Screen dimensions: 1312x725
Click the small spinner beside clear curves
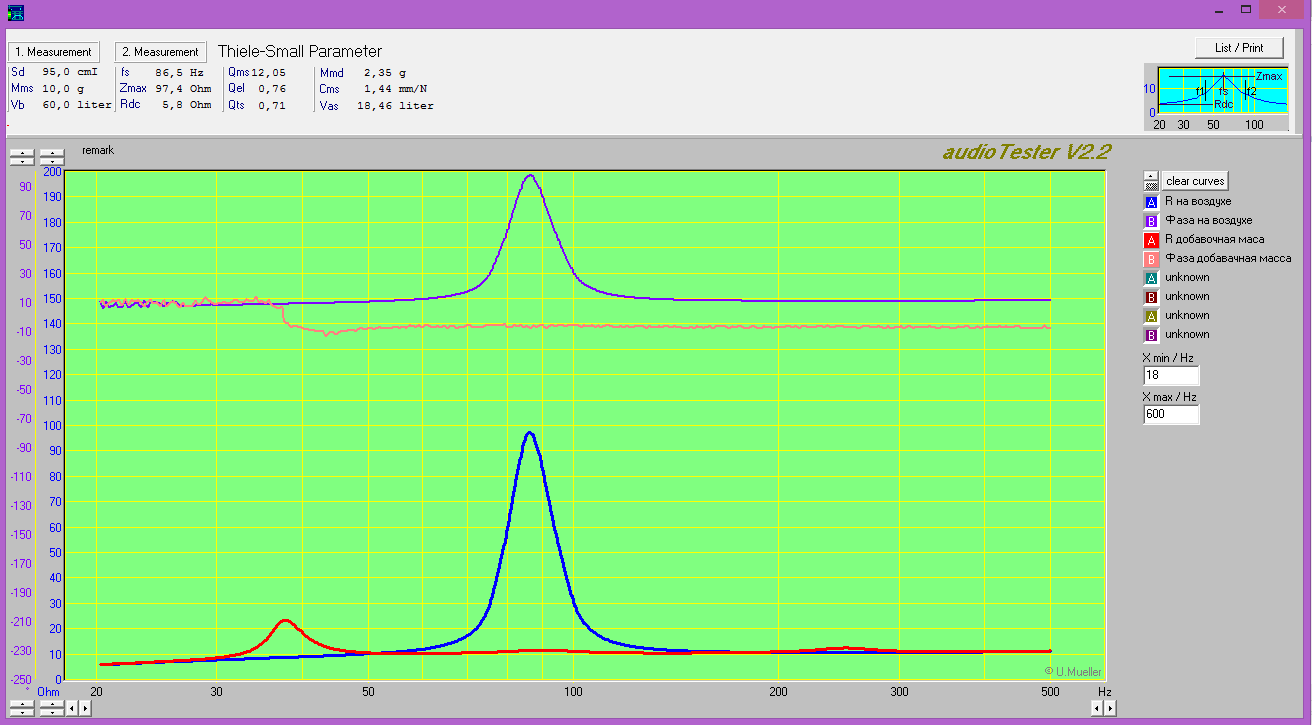pos(1150,181)
